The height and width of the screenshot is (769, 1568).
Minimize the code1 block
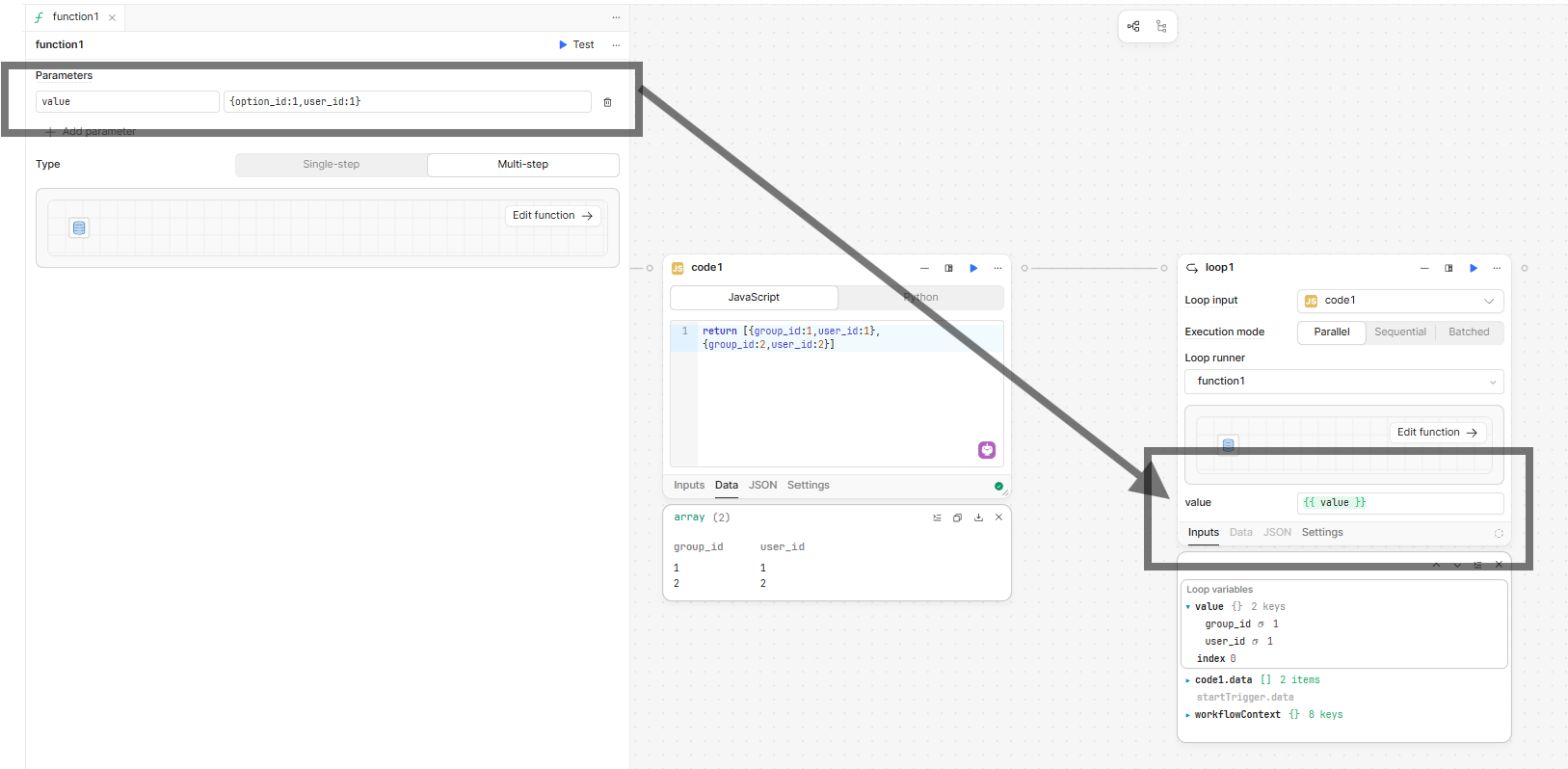(x=924, y=268)
